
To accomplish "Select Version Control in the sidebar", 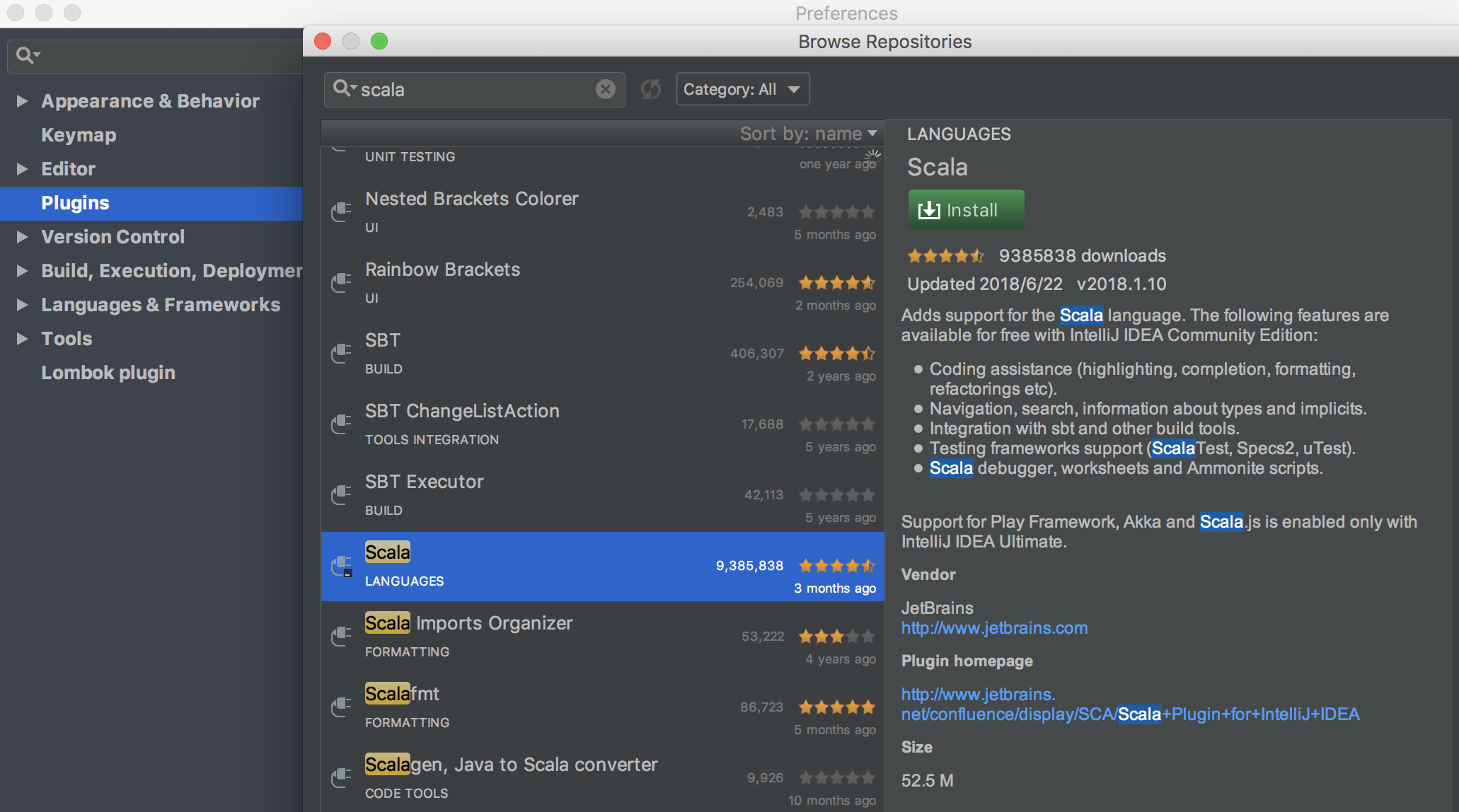I will (x=113, y=237).
